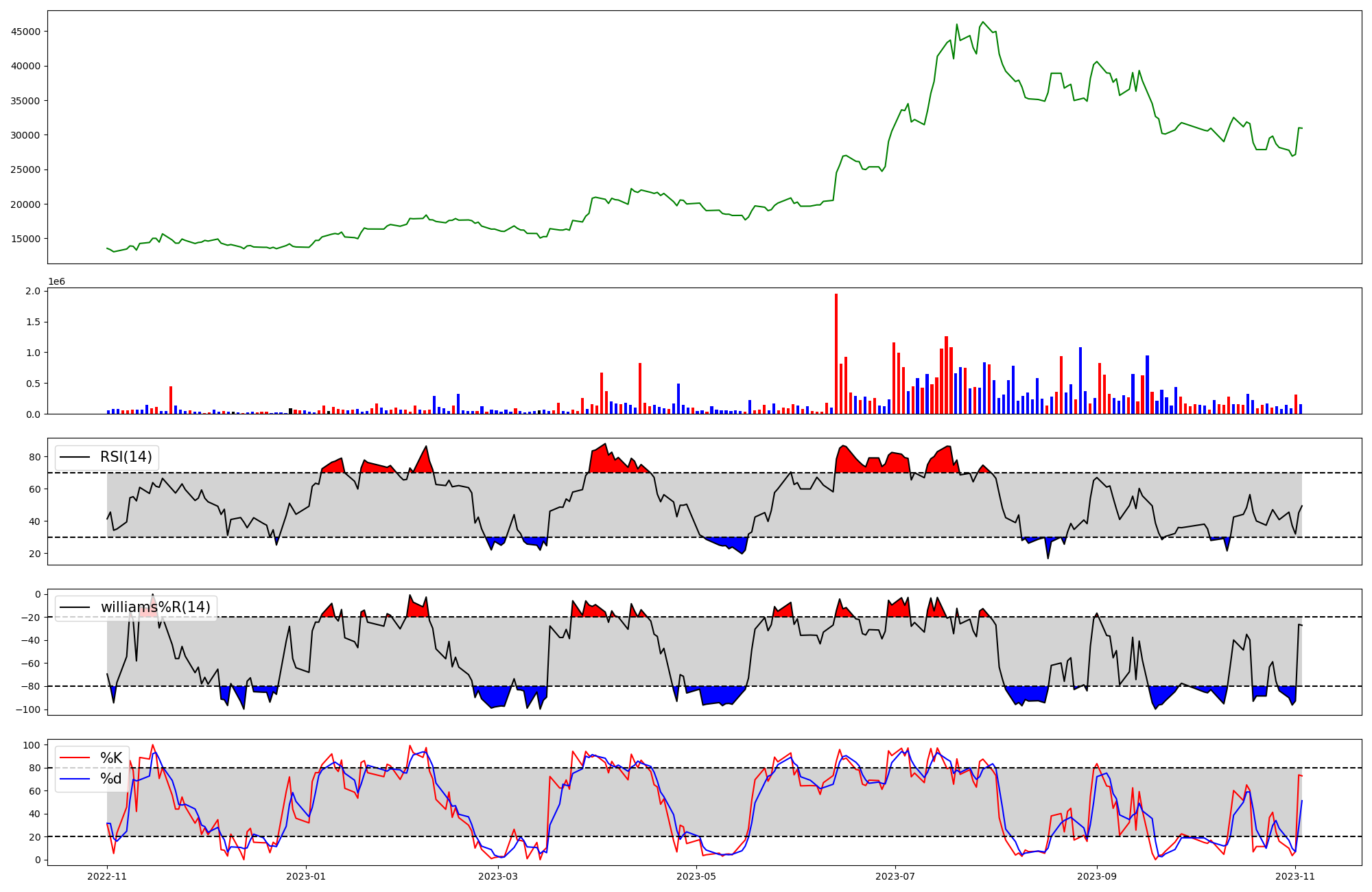The height and width of the screenshot is (892, 1372).
Task: Click the 2023-09 date tick label
Action: (x=1097, y=876)
